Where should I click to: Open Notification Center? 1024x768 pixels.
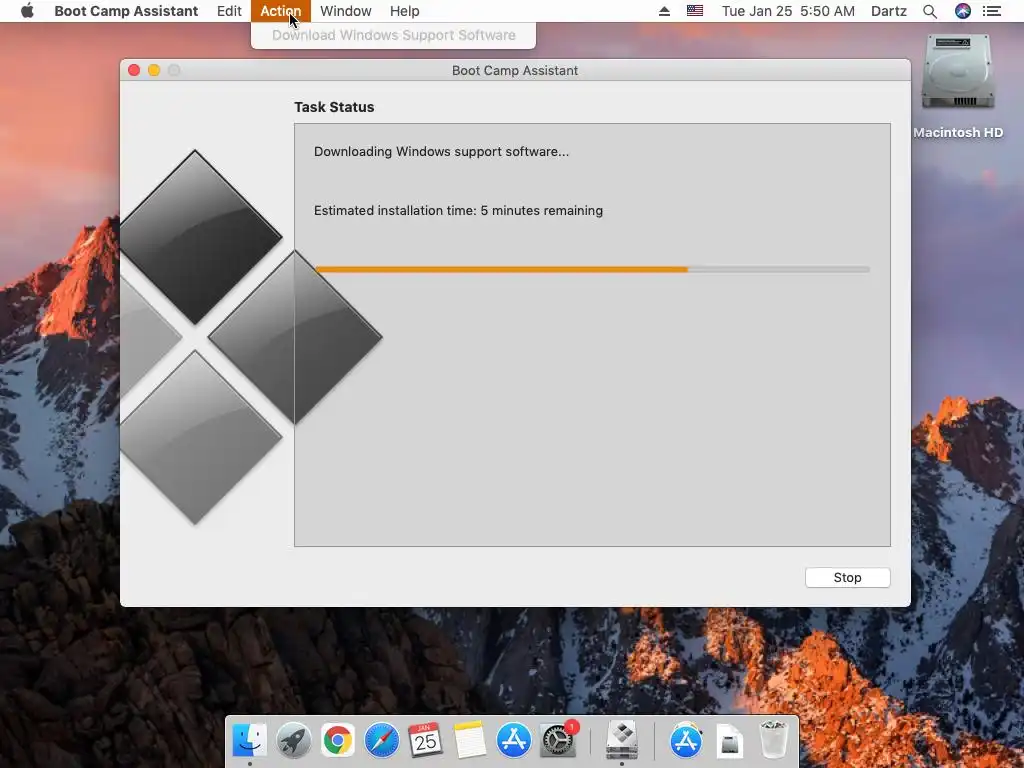pos(992,11)
